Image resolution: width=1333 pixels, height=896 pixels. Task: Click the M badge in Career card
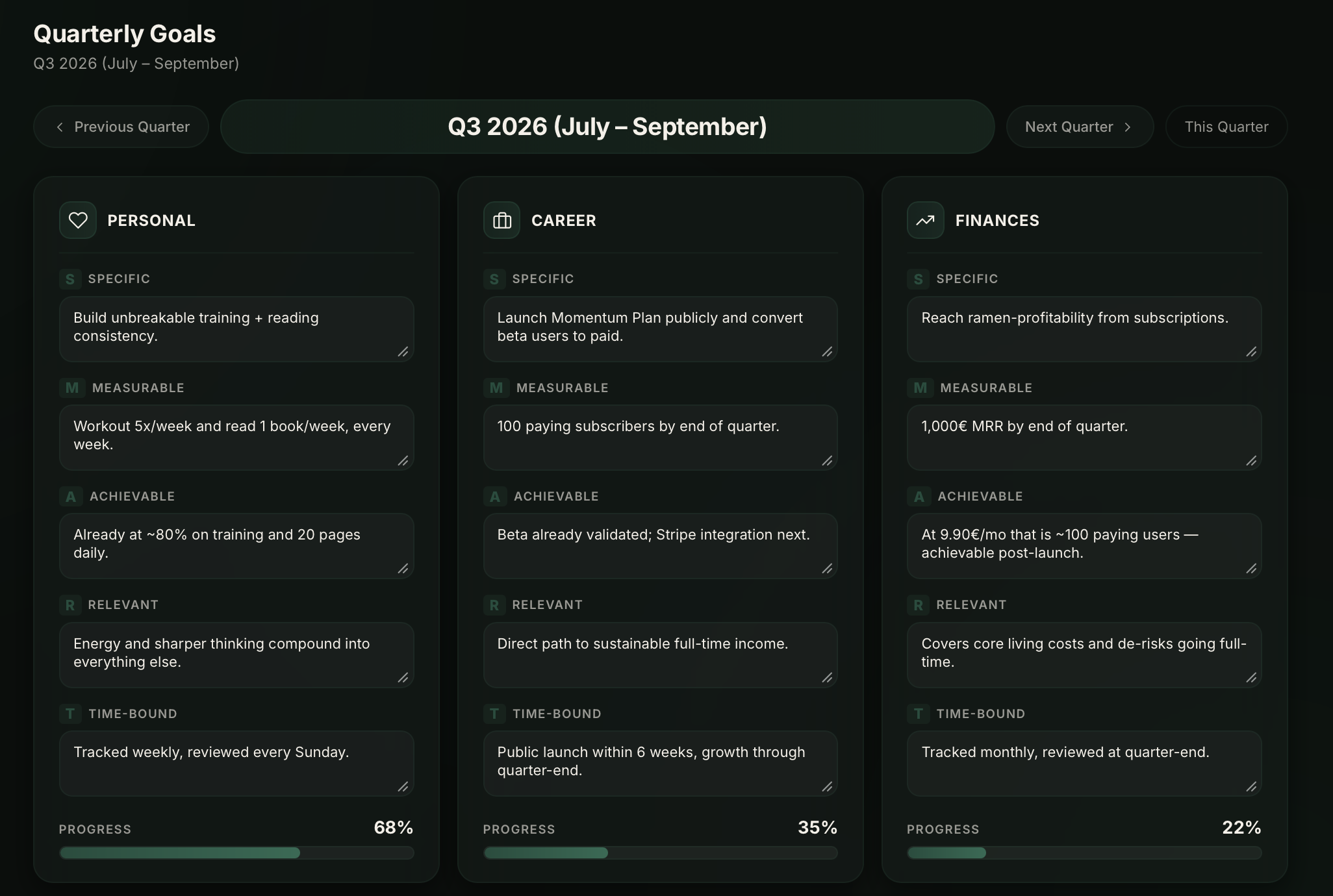pos(496,388)
